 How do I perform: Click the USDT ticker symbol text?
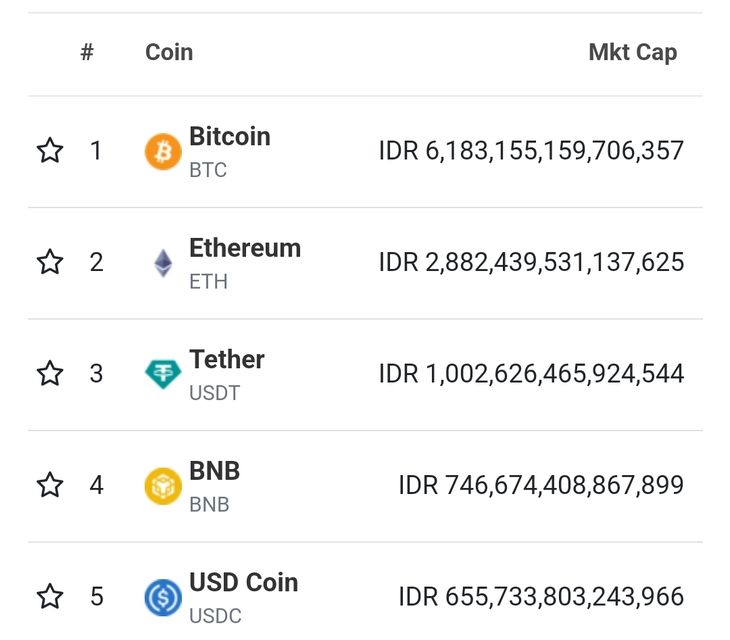pyautogui.click(x=214, y=393)
